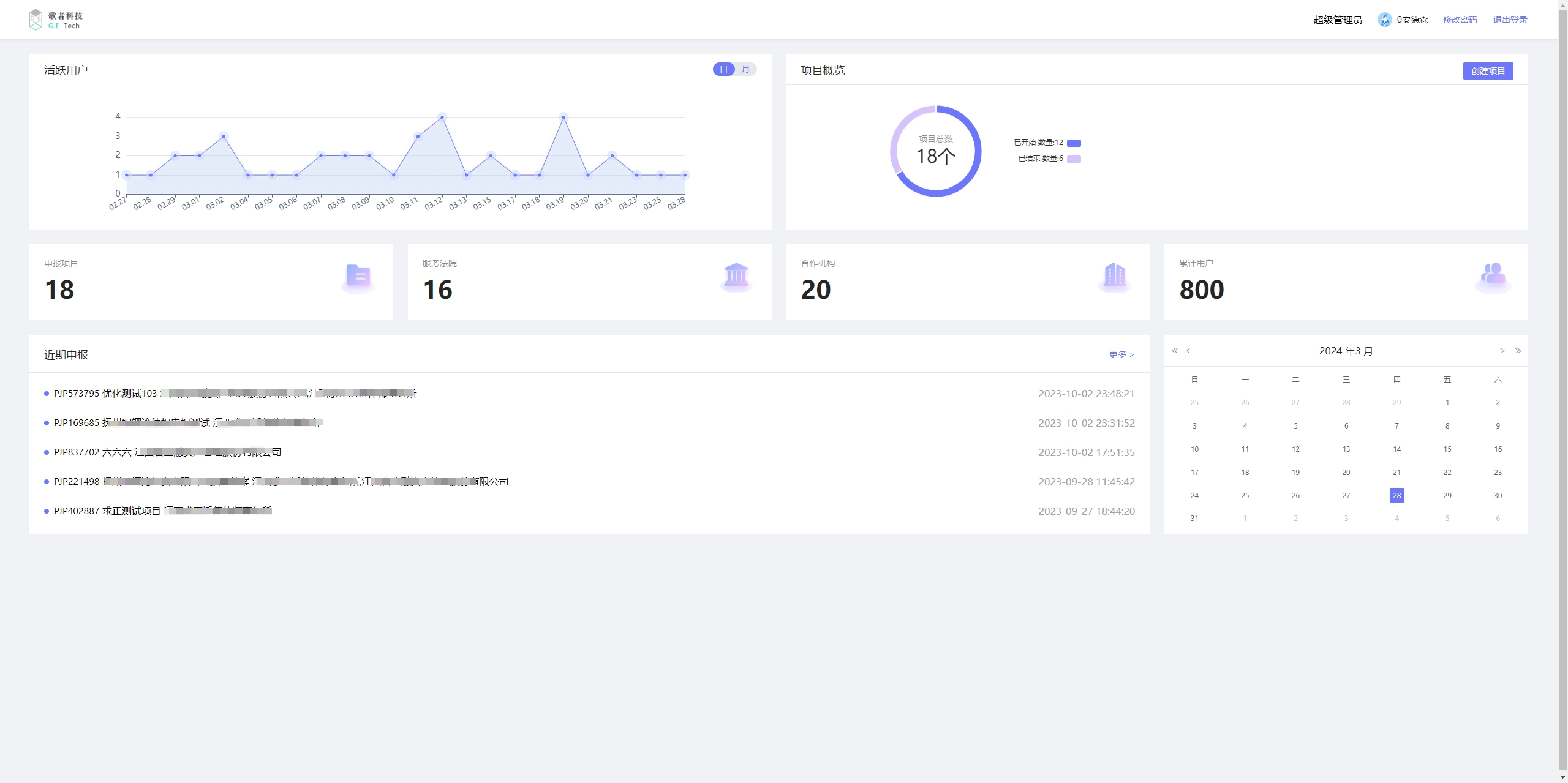Open 合作机构 card showing 20
1568x783 pixels.
[x=968, y=282]
